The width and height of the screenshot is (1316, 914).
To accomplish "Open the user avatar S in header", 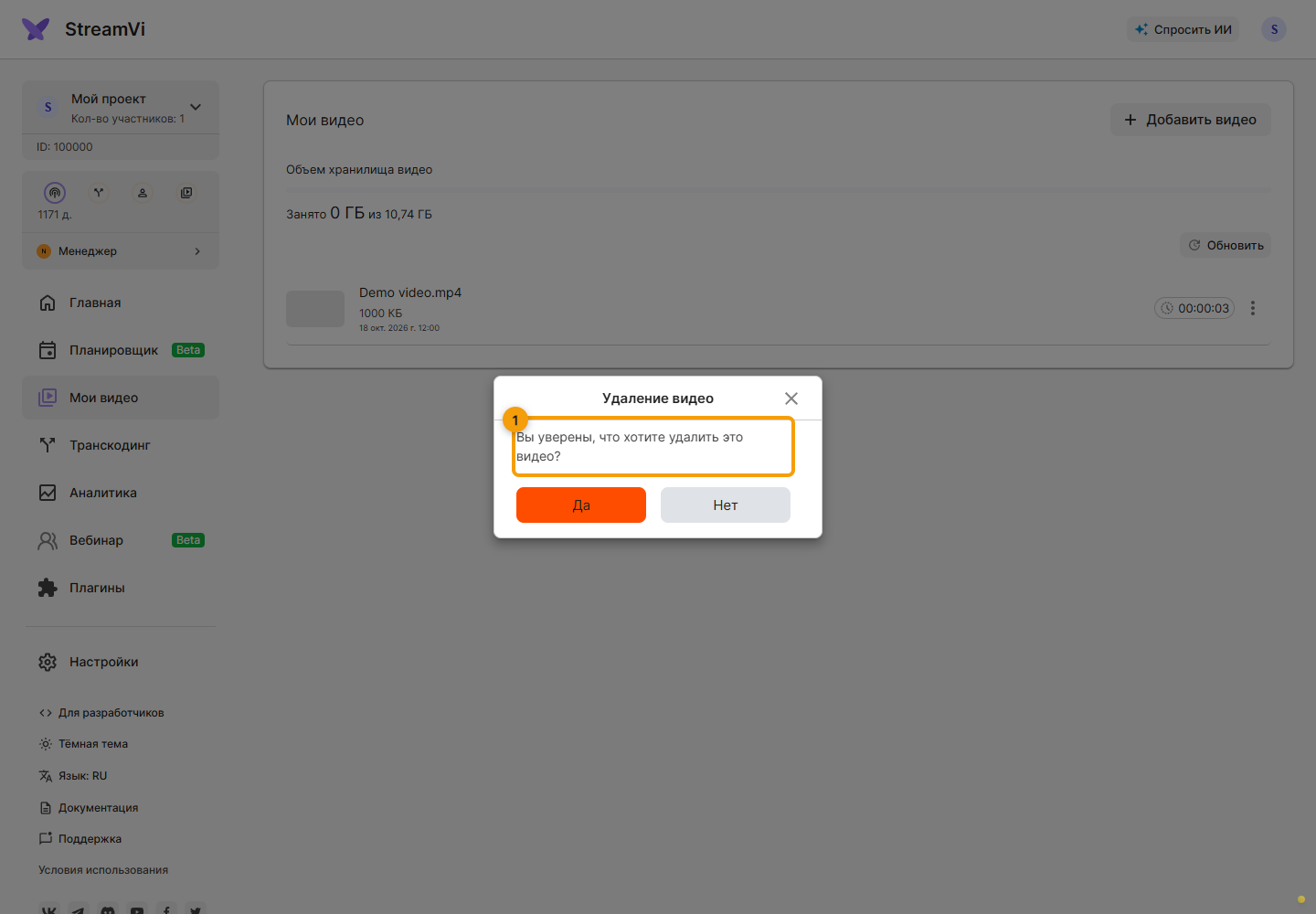I will (1274, 29).
